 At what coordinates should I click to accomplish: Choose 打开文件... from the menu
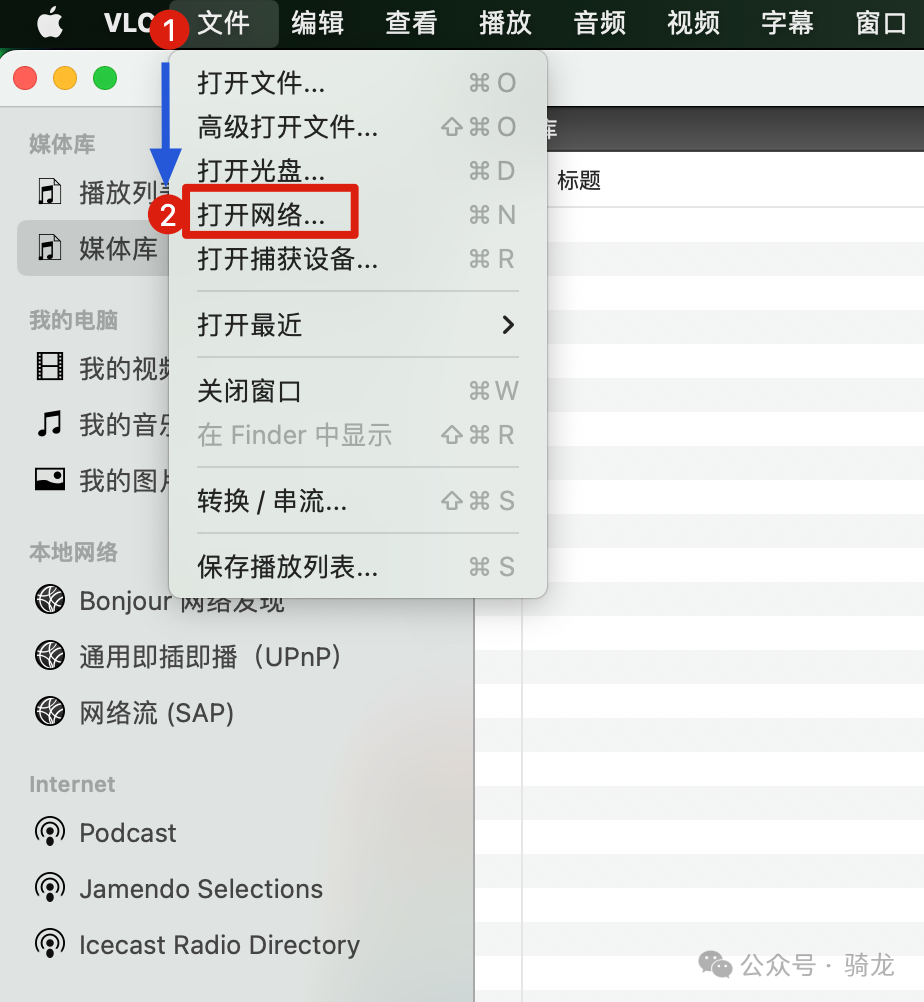coord(357,82)
